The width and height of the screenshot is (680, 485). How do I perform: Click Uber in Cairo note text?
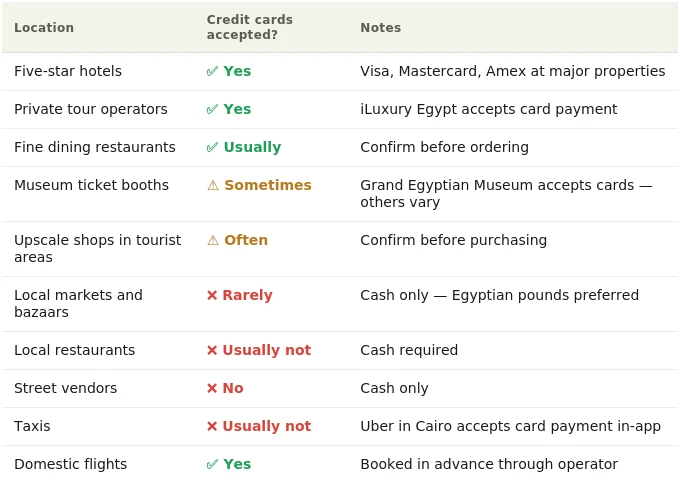[x=510, y=426]
